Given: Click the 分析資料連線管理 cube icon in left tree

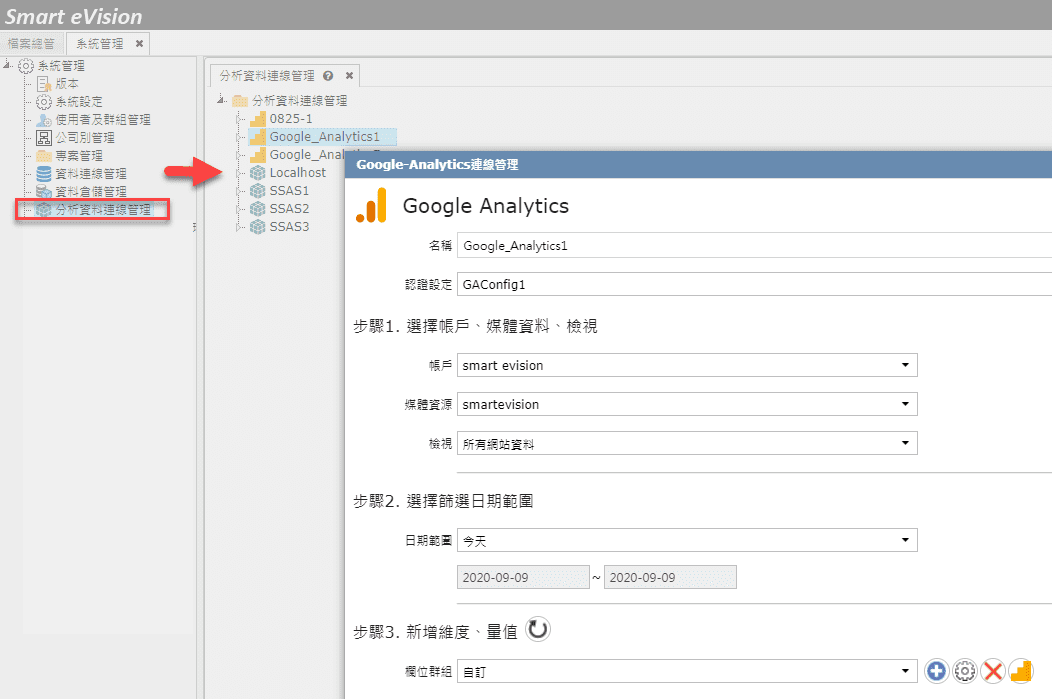Looking at the screenshot, I should [44, 210].
